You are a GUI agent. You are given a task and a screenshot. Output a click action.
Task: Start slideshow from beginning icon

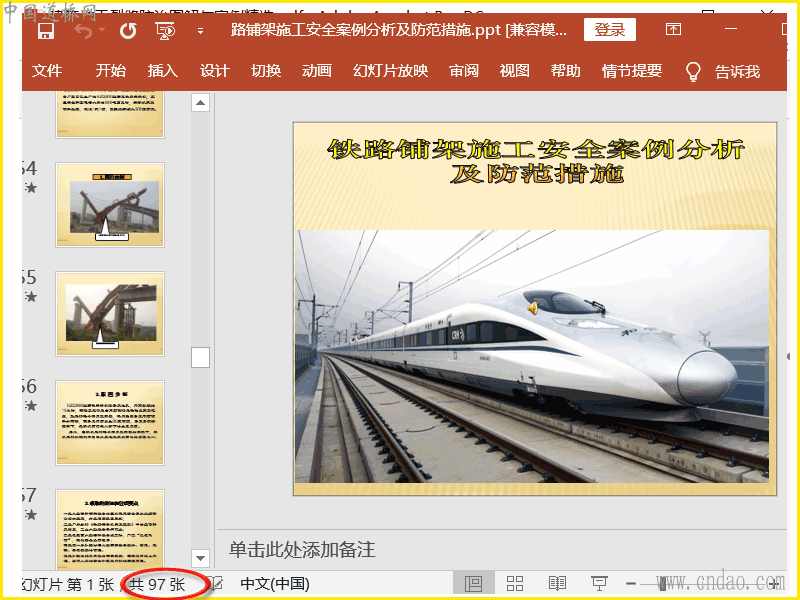coord(165,31)
